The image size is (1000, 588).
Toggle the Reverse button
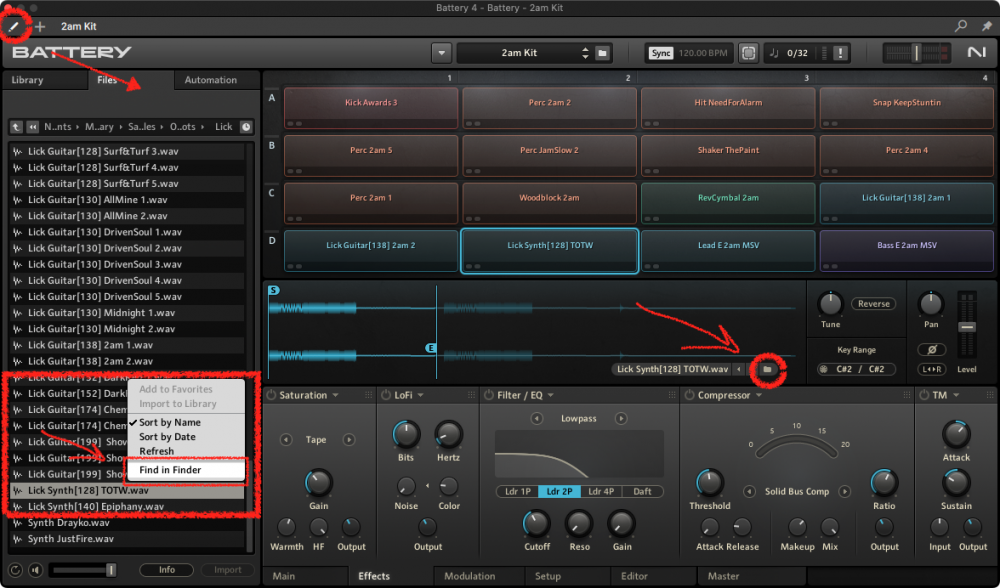pyautogui.click(x=873, y=304)
